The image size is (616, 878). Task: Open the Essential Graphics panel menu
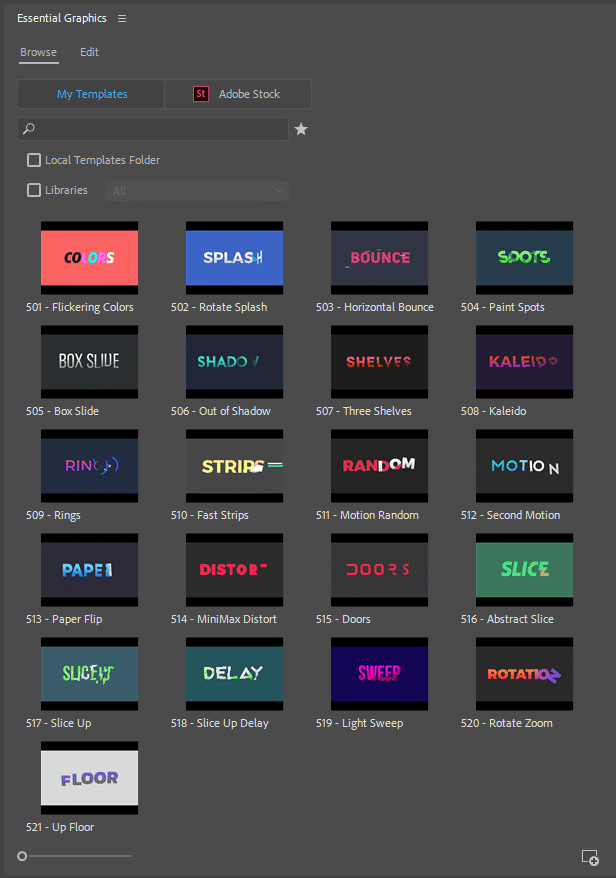[122, 19]
